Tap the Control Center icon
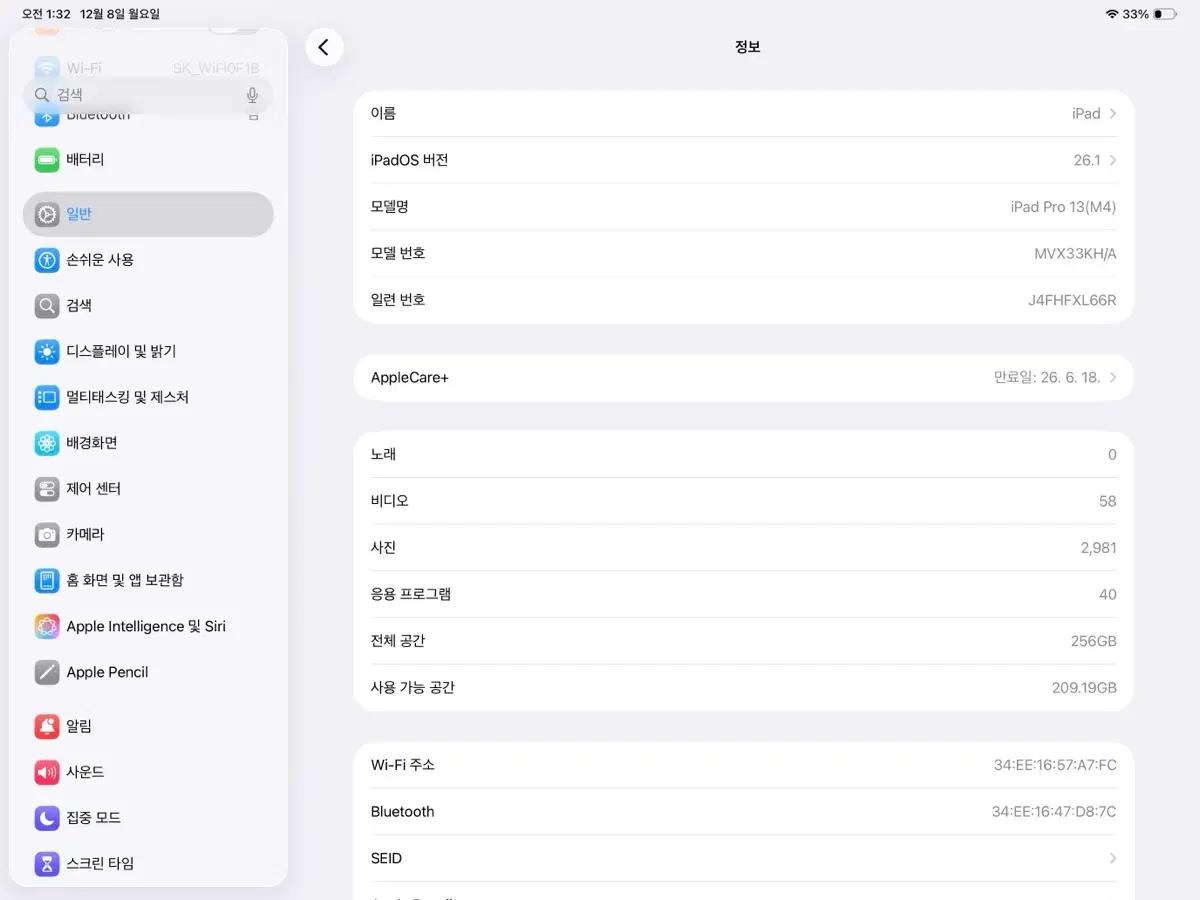Viewport: 1200px width, 900px height. (47, 489)
